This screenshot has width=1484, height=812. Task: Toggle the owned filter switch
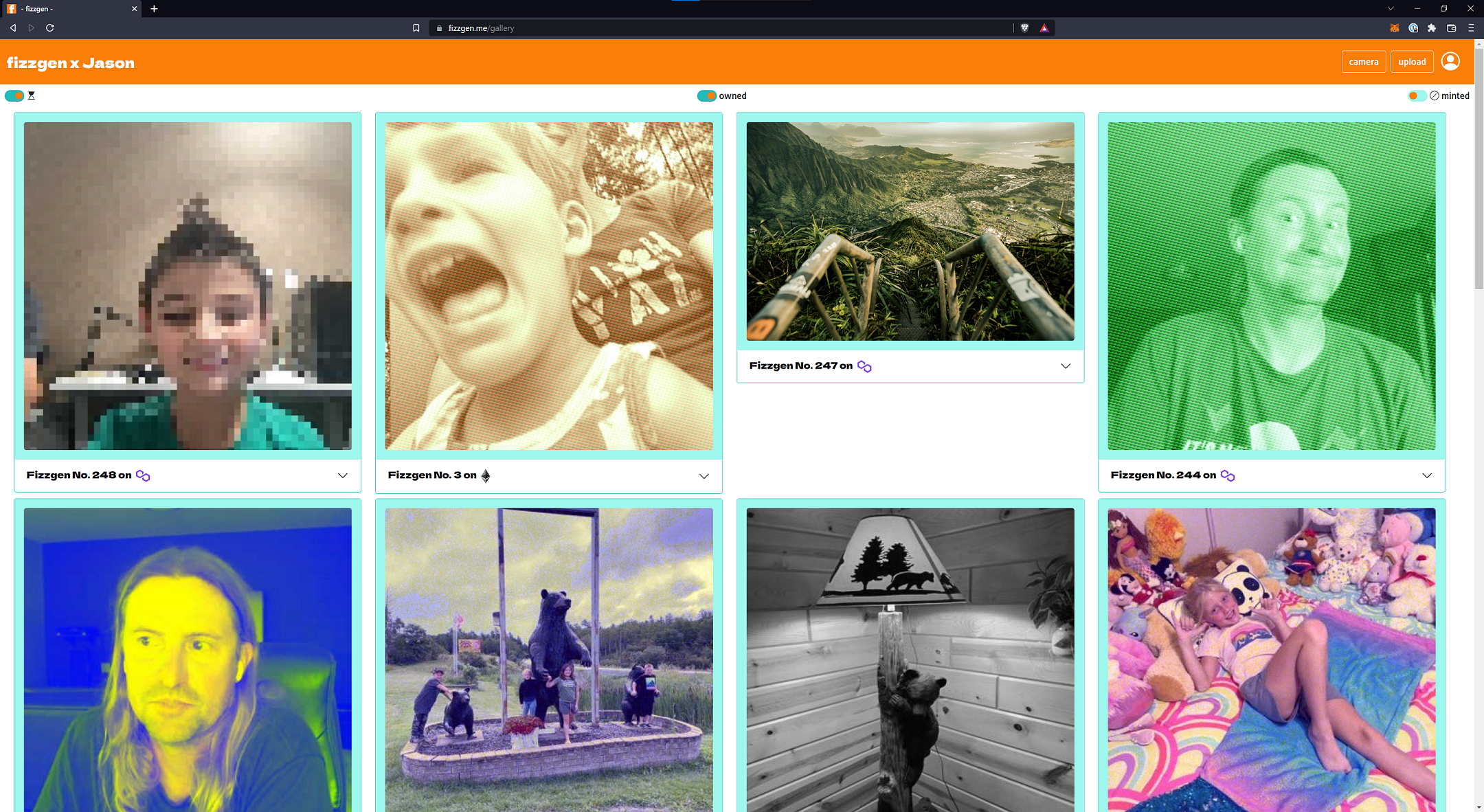pos(706,95)
